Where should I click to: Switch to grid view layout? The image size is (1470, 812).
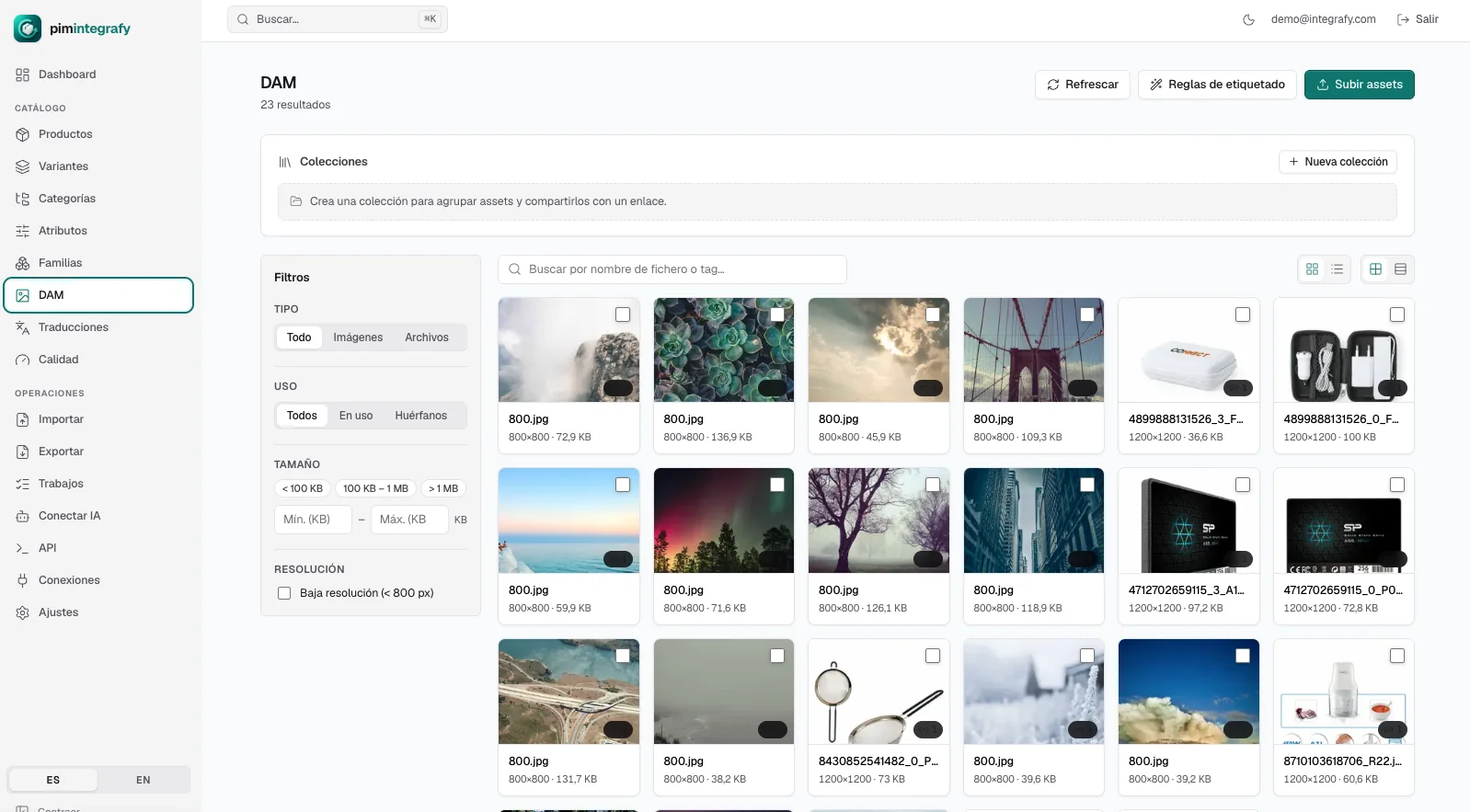tap(1312, 269)
